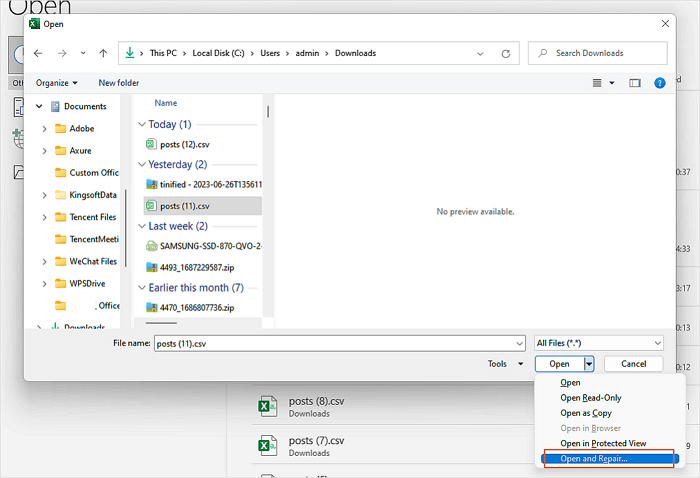The height and width of the screenshot is (478, 700).
Task: Collapse the Yesterday (2) group
Action: click(142, 164)
